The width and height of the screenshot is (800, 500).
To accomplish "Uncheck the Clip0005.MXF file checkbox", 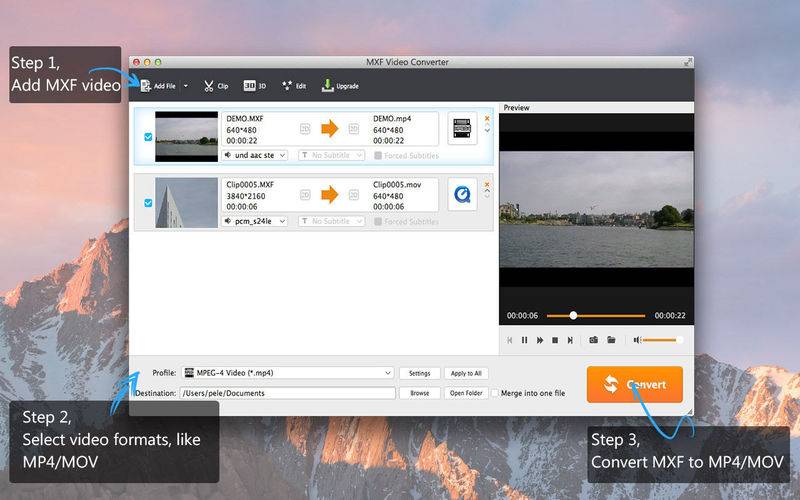I will click(148, 203).
